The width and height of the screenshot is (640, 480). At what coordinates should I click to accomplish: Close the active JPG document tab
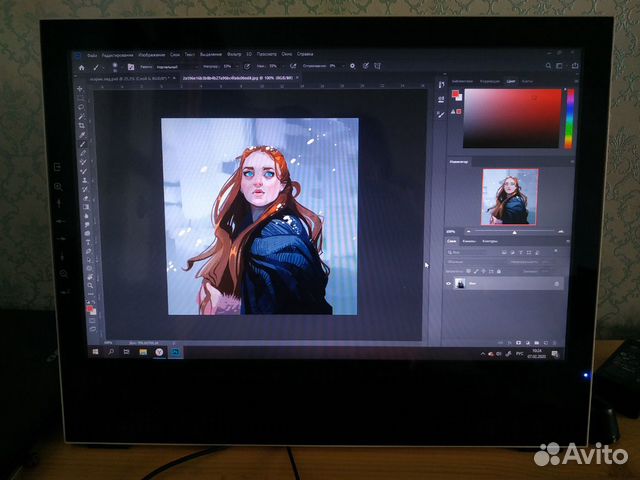297,77
